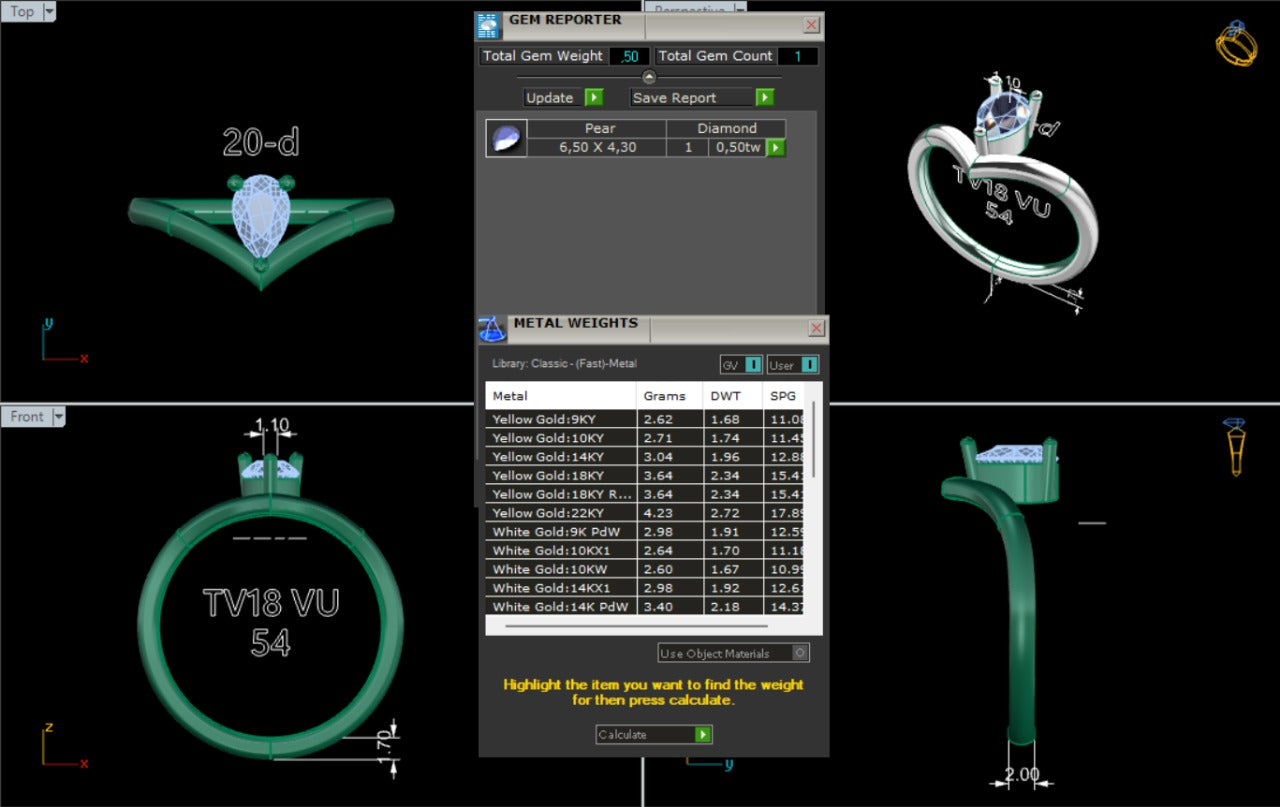This screenshot has height=807, width=1280.
Task: Click the 4.23 grams value for 22KY
Action: tap(658, 512)
